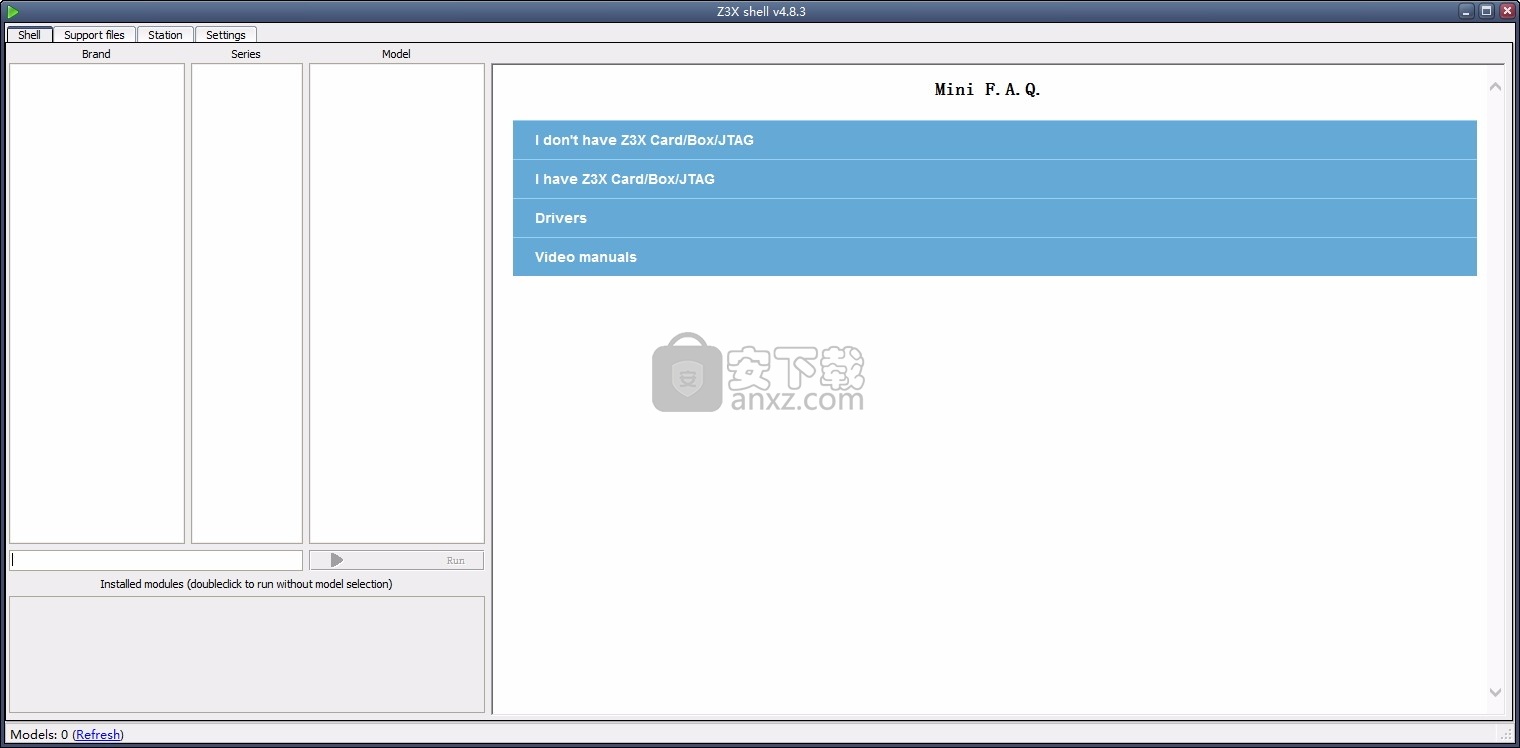Click the FAQ panel scroll up arrow
The height and width of the screenshot is (748, 1520).
click(x=1495, y=87)
